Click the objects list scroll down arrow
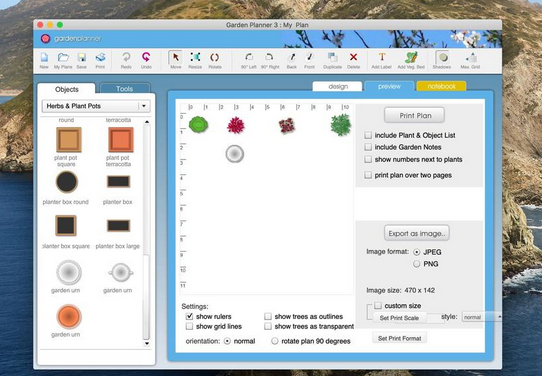The width and height of the screenshot is (542, 376). point(147,343)
